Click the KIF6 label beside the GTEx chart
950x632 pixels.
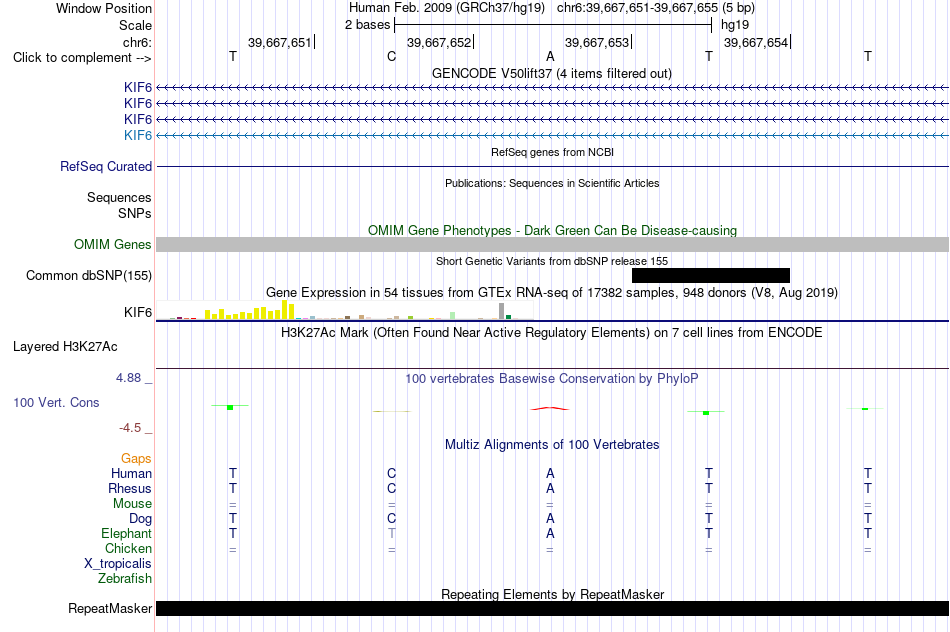pyautogui.click(x=138, y=312)
